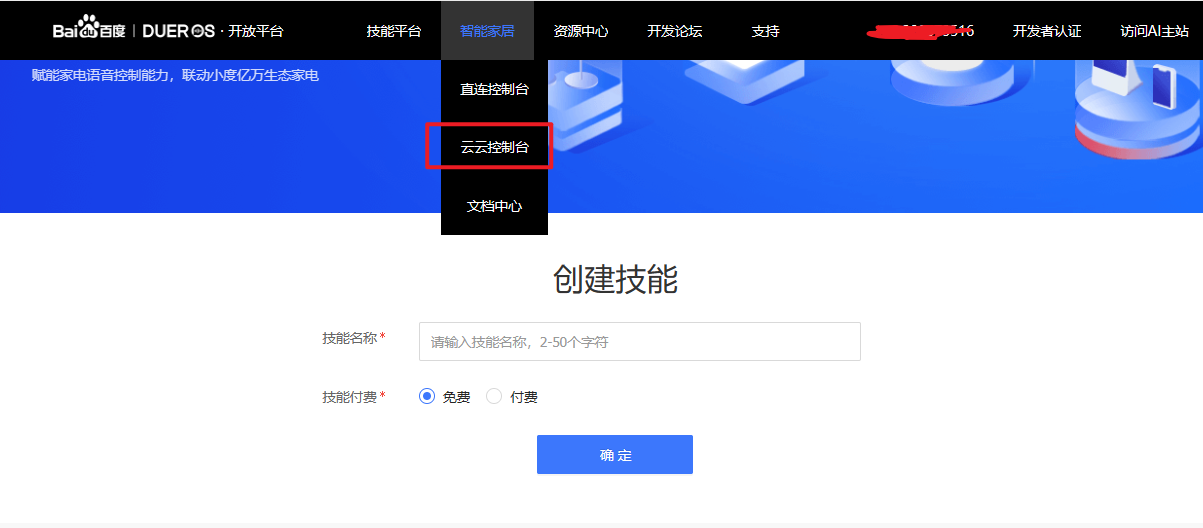
Task: Click the DuerOS logo in header
Action: click(x=178, y=31)
